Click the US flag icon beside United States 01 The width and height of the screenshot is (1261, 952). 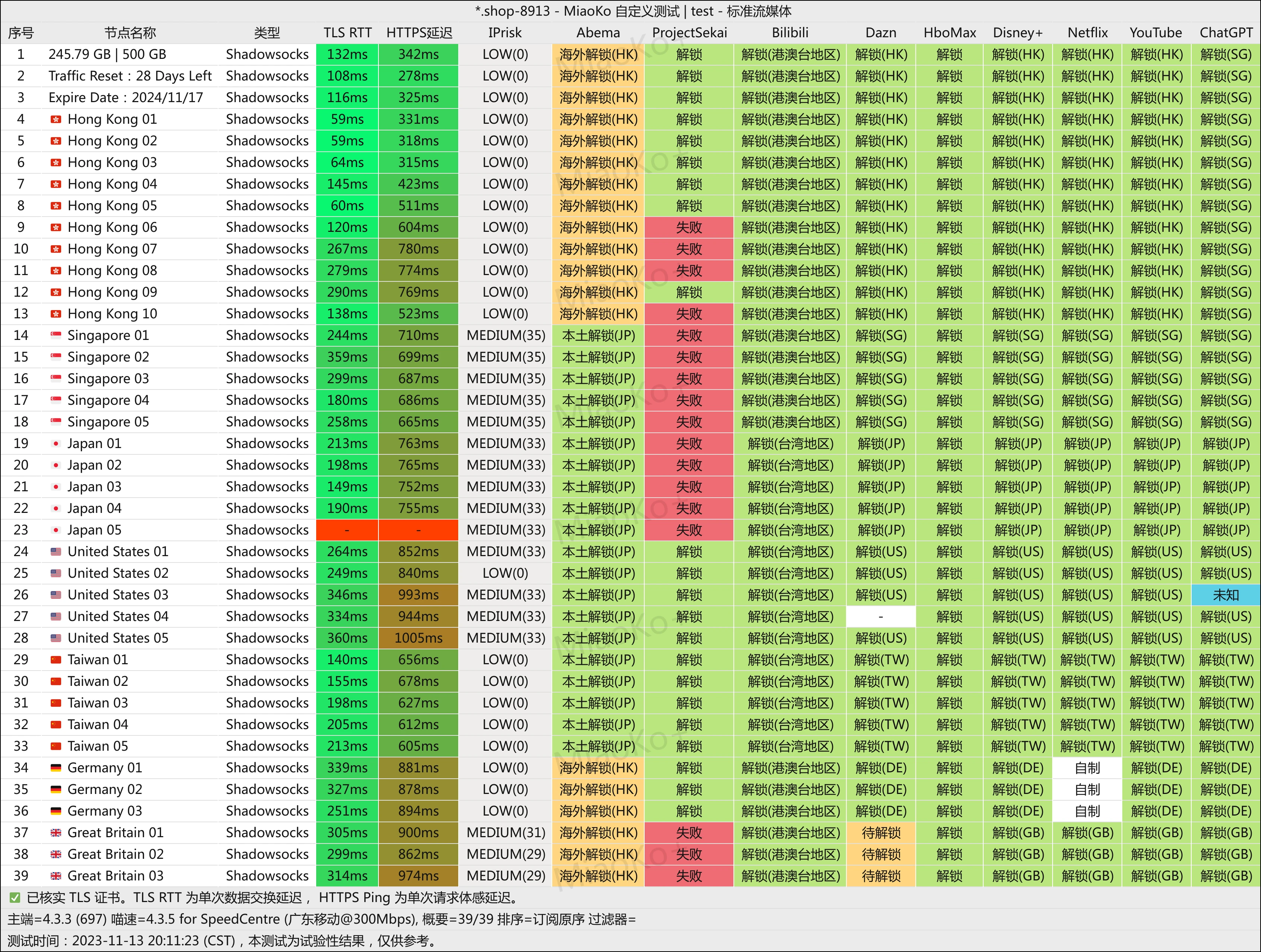56,552
